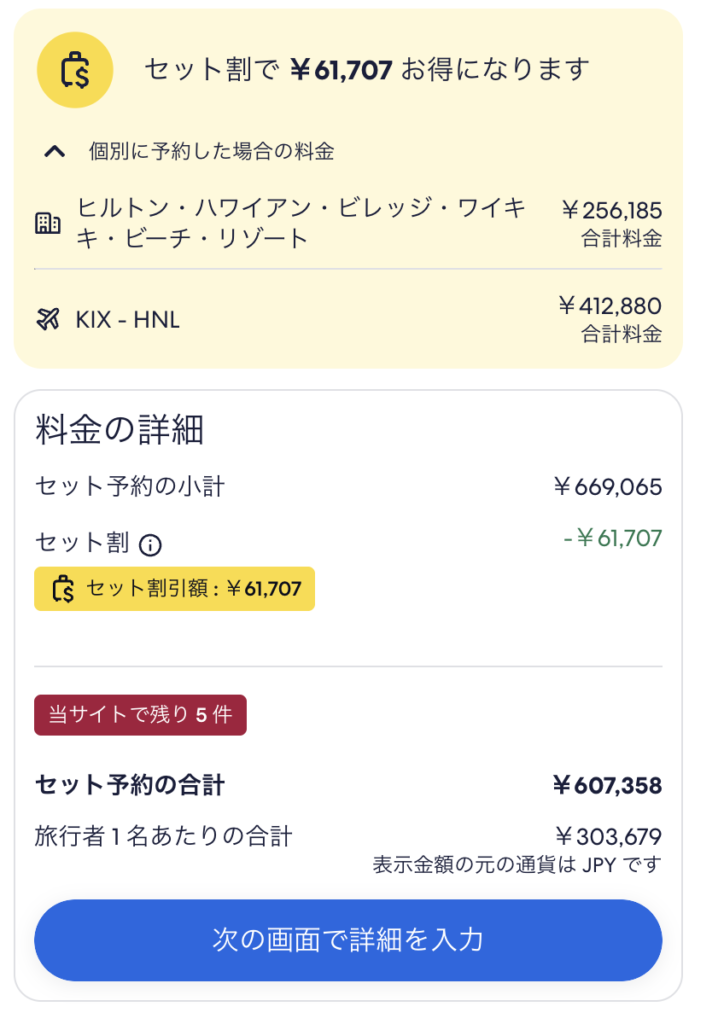Click the セット予約の合計 ¥607,358 amount
This screenshot has height=1024, width=724.
tap(607, 785)
